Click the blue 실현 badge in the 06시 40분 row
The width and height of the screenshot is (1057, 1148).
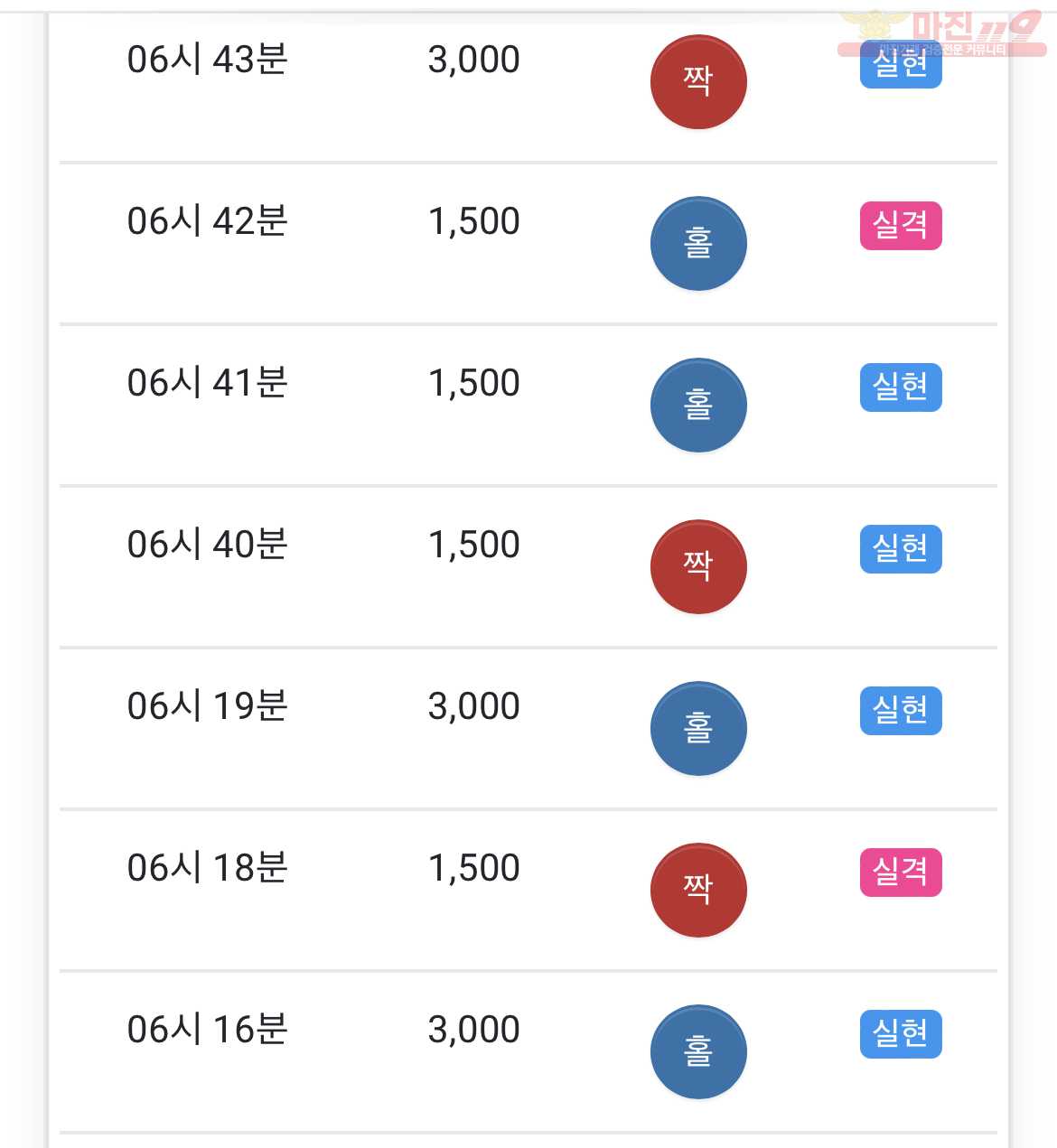901,549
